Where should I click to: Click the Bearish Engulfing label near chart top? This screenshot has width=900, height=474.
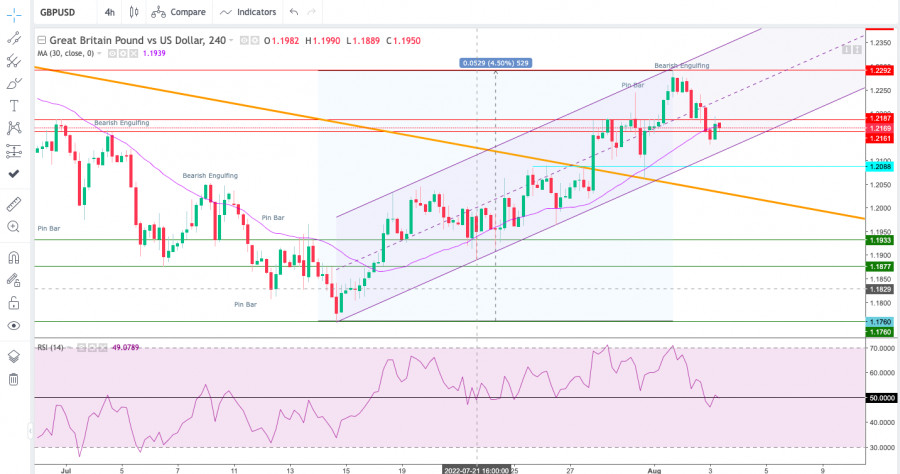click(x=682, y=65)
